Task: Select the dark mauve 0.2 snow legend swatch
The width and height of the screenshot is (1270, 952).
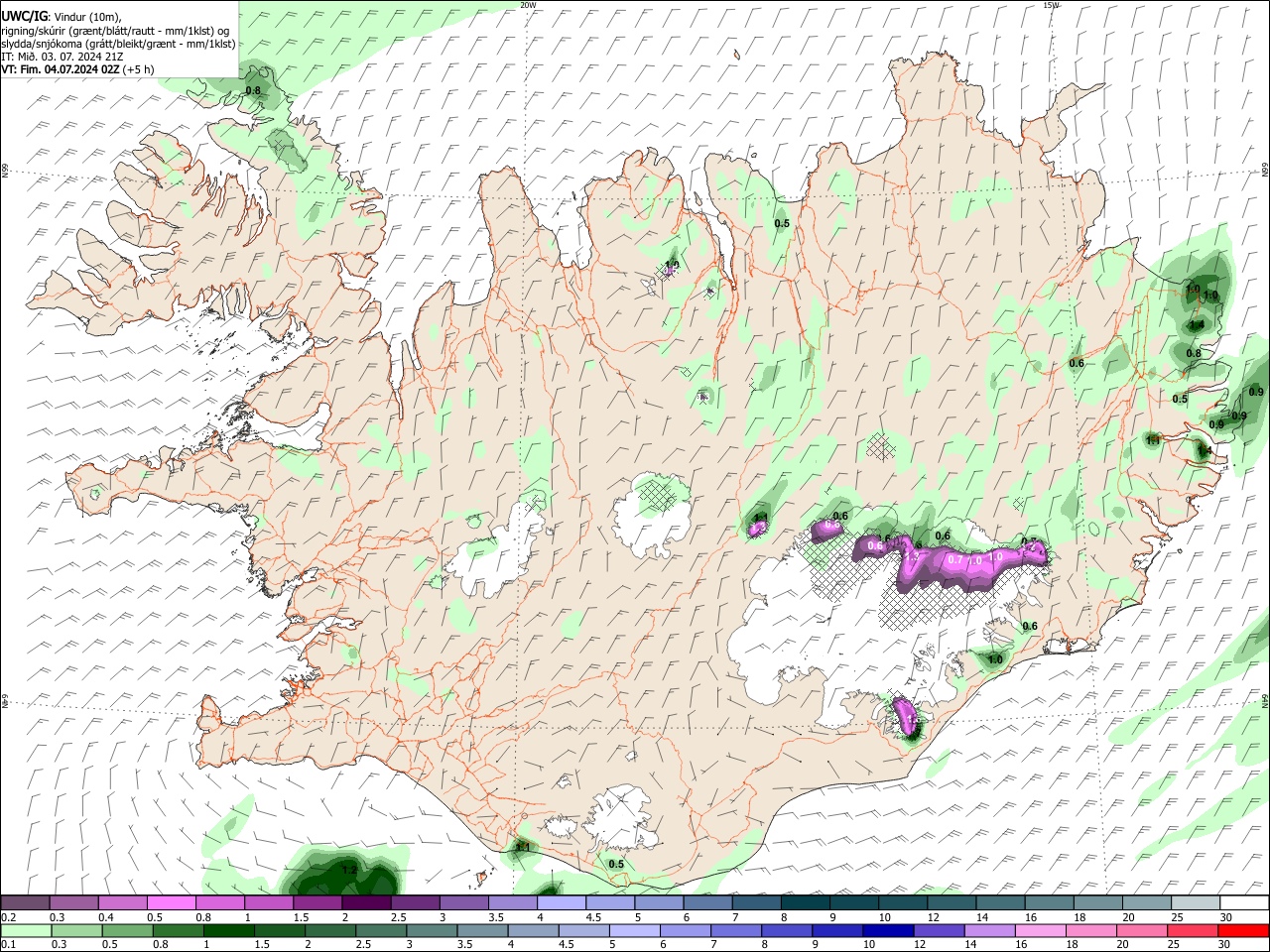Action: pos(25,902)
